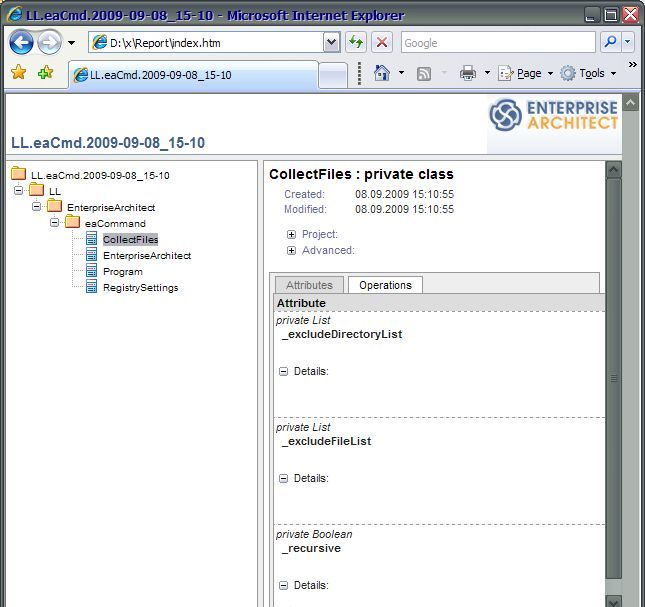Select the LL folder in tree
Viewport: 645px width, 607px height.
click(55, 192)
